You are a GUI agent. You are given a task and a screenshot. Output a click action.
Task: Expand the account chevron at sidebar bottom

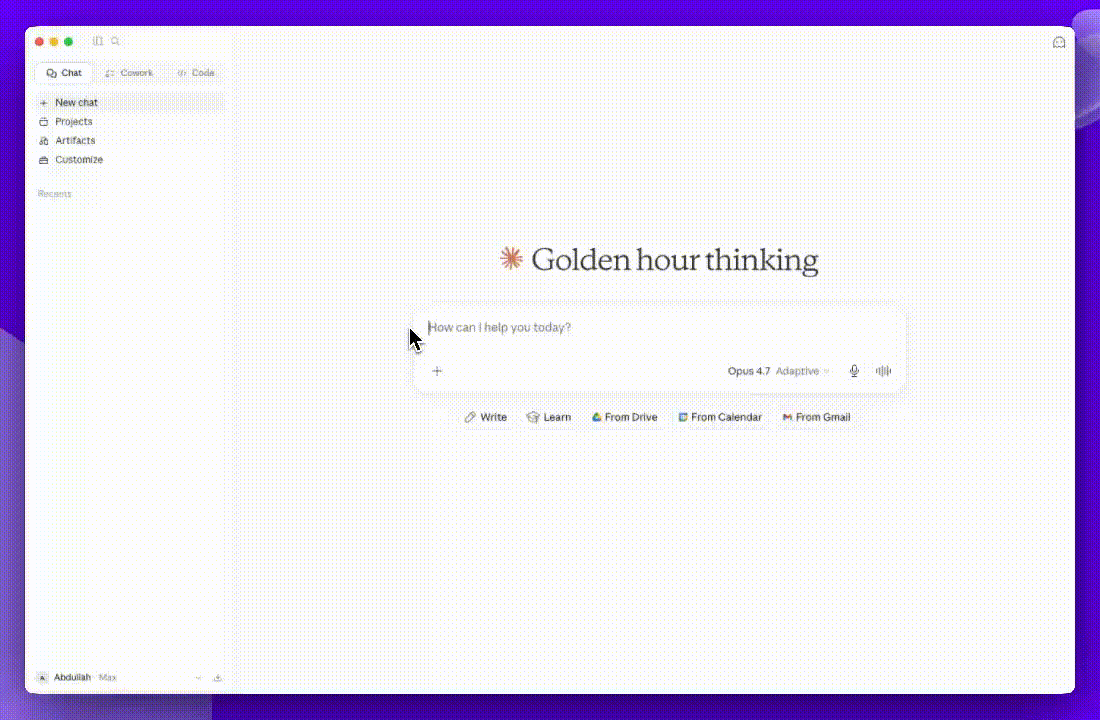click(199, 678)
